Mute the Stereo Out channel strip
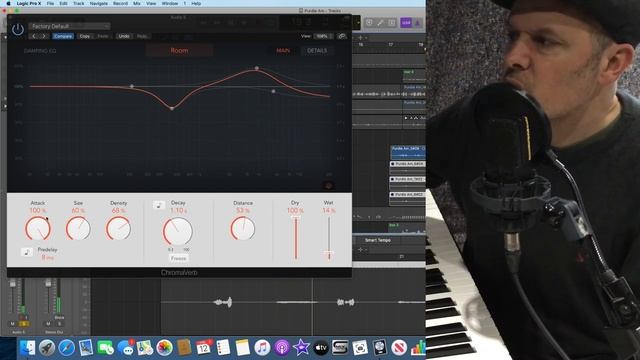The image size is (640, 360). tap(48, 324)
